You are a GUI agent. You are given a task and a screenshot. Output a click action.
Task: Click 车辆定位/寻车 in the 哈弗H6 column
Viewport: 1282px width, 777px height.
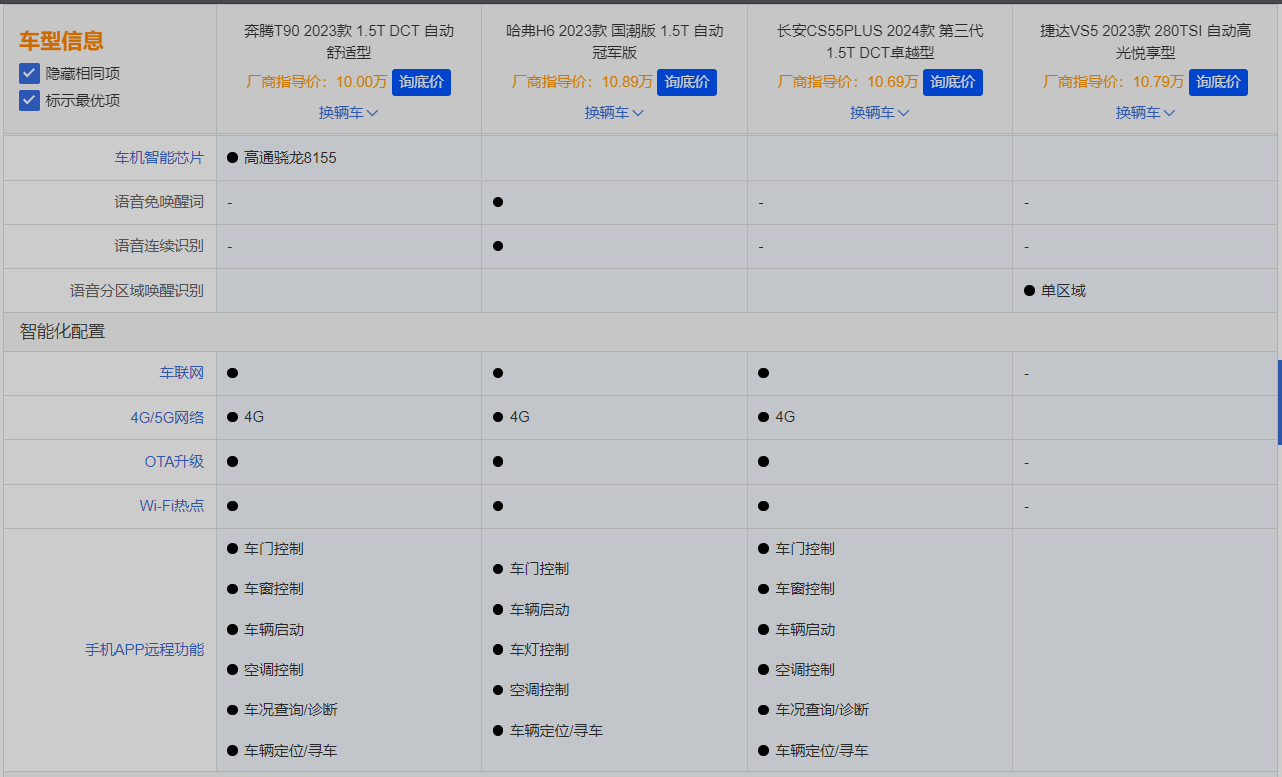(x=556, y=731)
